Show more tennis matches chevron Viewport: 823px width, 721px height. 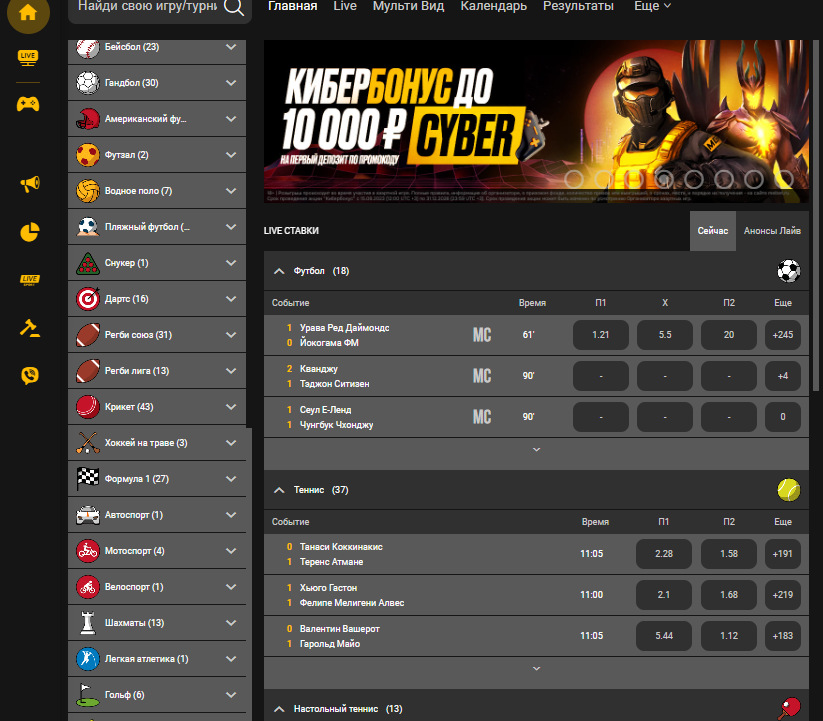click(536, 669)
